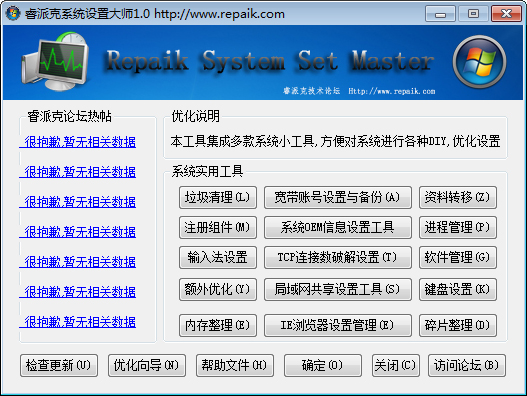This screenshot has width=527, height=396.
Task: Open the third 很抱歉,暂无相关数据 link
Action: (78, 202)
